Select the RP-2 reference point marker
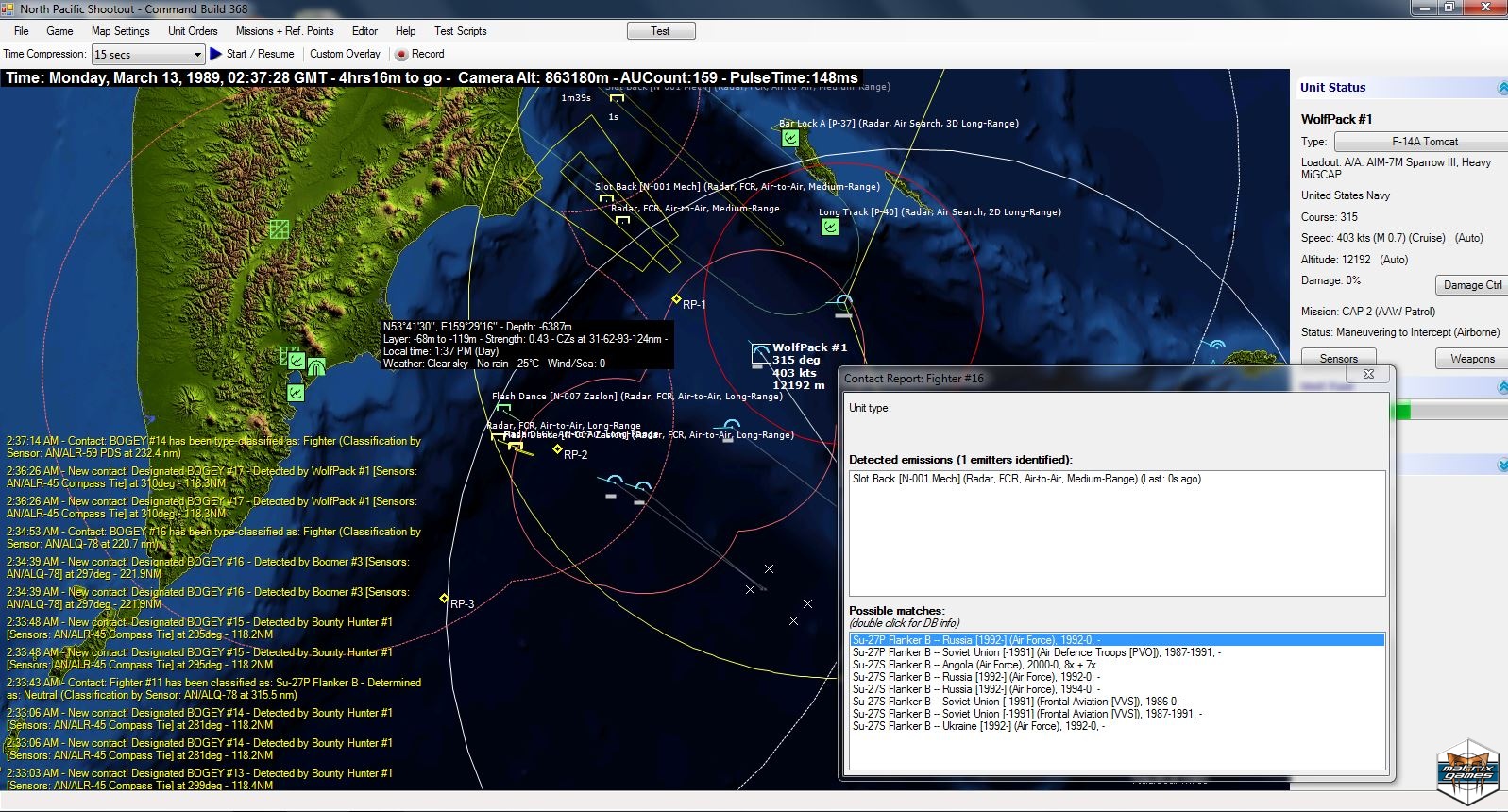1508x812 pixels. [x=557, y=449]
